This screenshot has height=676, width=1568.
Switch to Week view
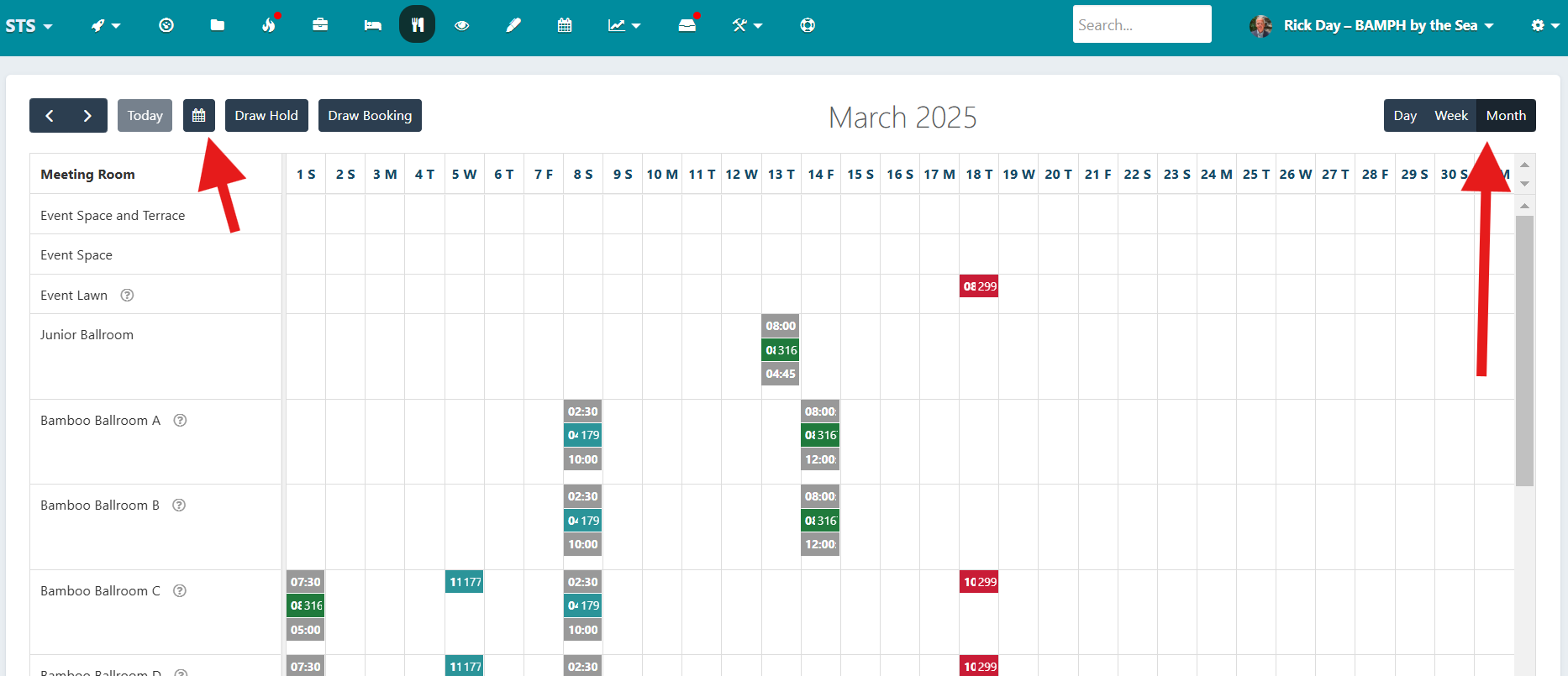pyautogui.click(x=1451, y=116)
